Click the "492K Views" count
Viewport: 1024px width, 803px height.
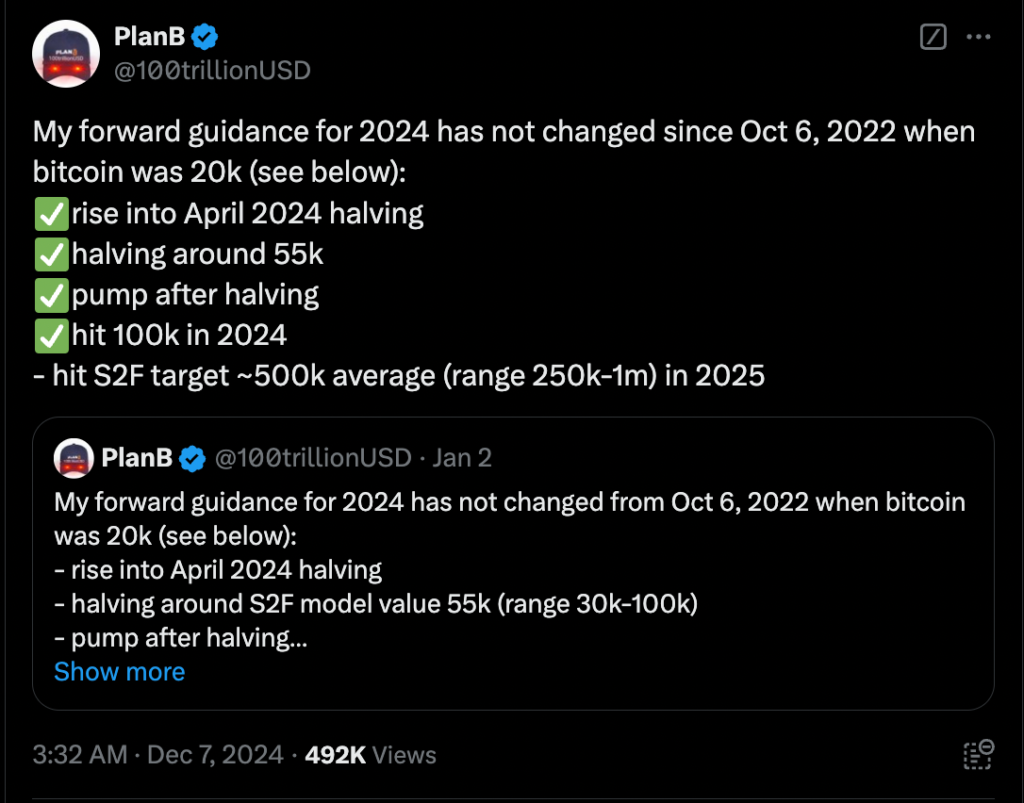point(370,754)
